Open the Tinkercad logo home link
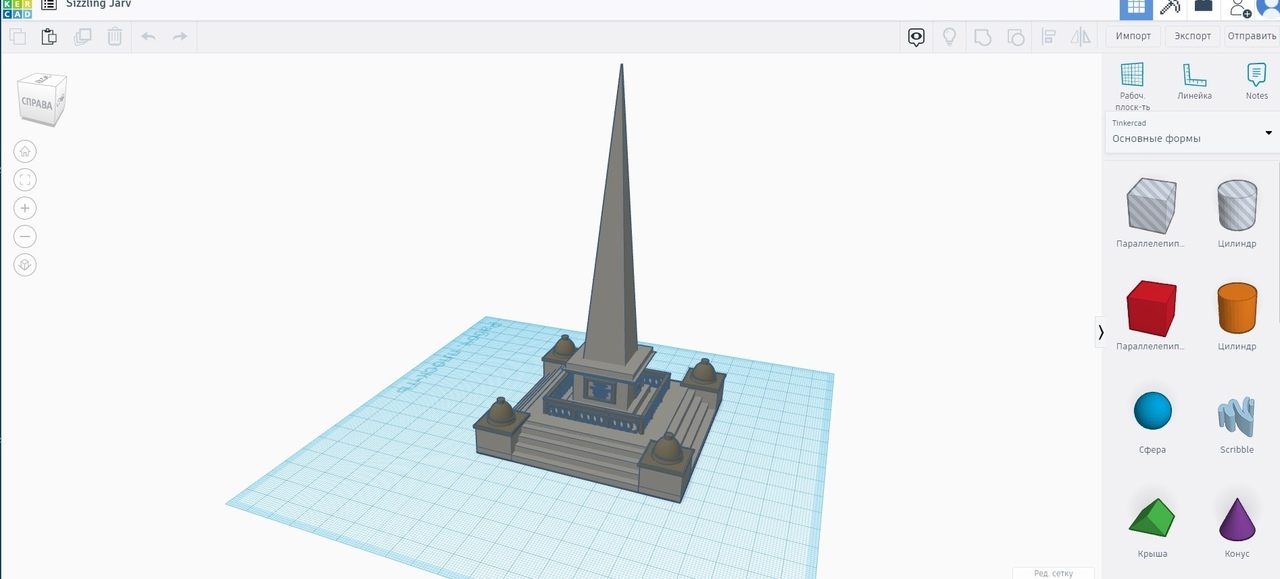The image size is (1280, 579). 16,7
